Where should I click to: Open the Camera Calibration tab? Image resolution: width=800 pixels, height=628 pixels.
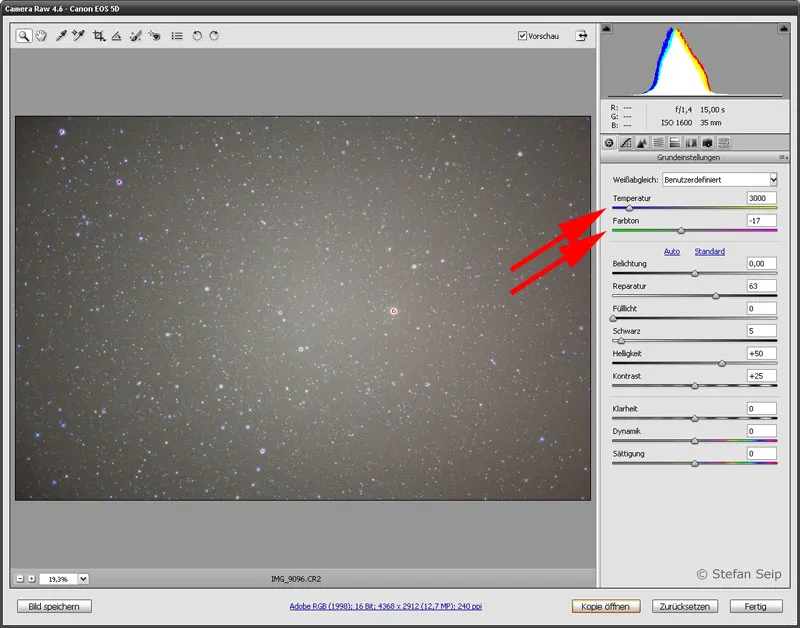[x=707, y=143]
